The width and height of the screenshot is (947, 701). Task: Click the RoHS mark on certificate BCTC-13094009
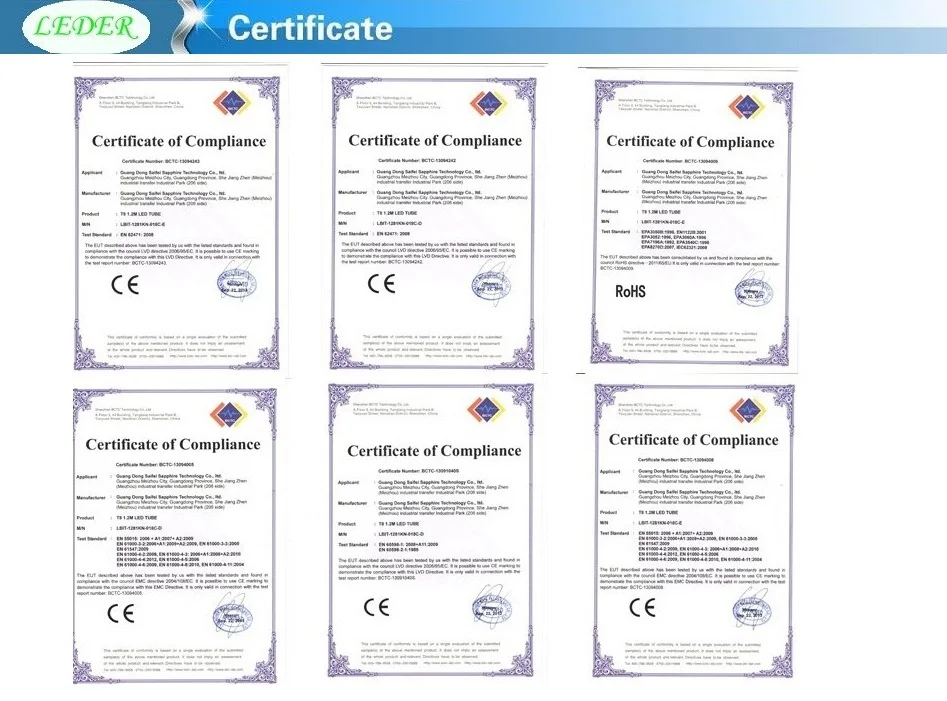click(630, 292)
